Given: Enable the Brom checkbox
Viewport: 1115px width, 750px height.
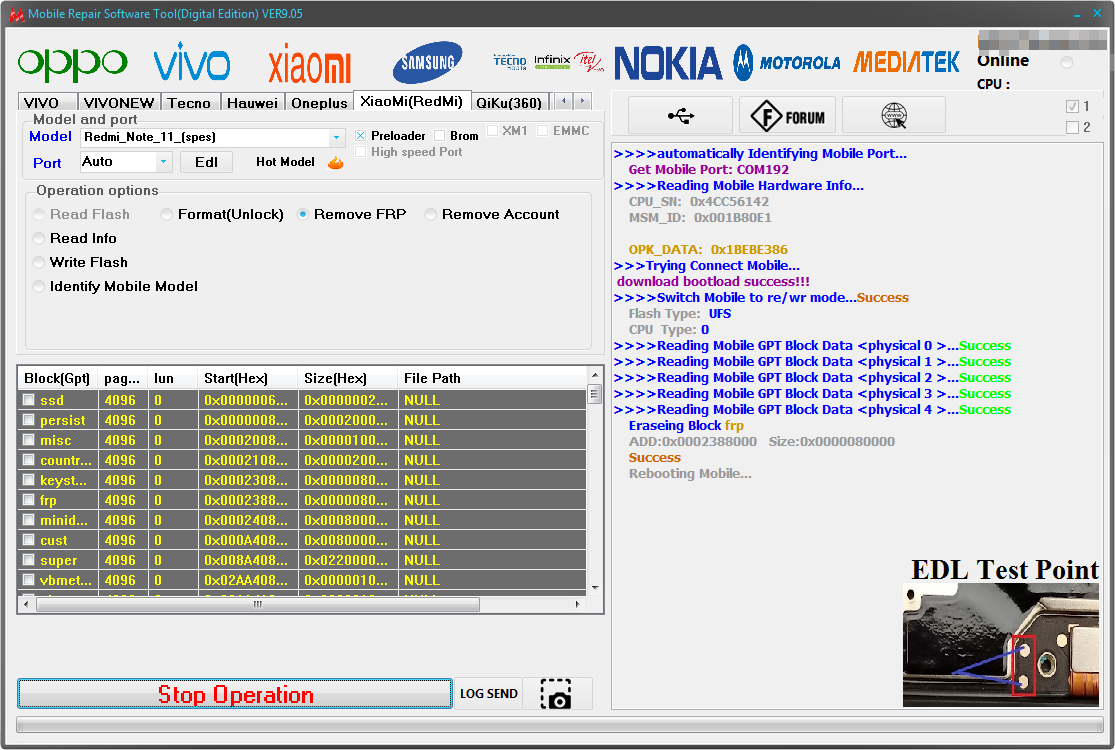Looking at the screenshot, I should [x=439, y=136].
